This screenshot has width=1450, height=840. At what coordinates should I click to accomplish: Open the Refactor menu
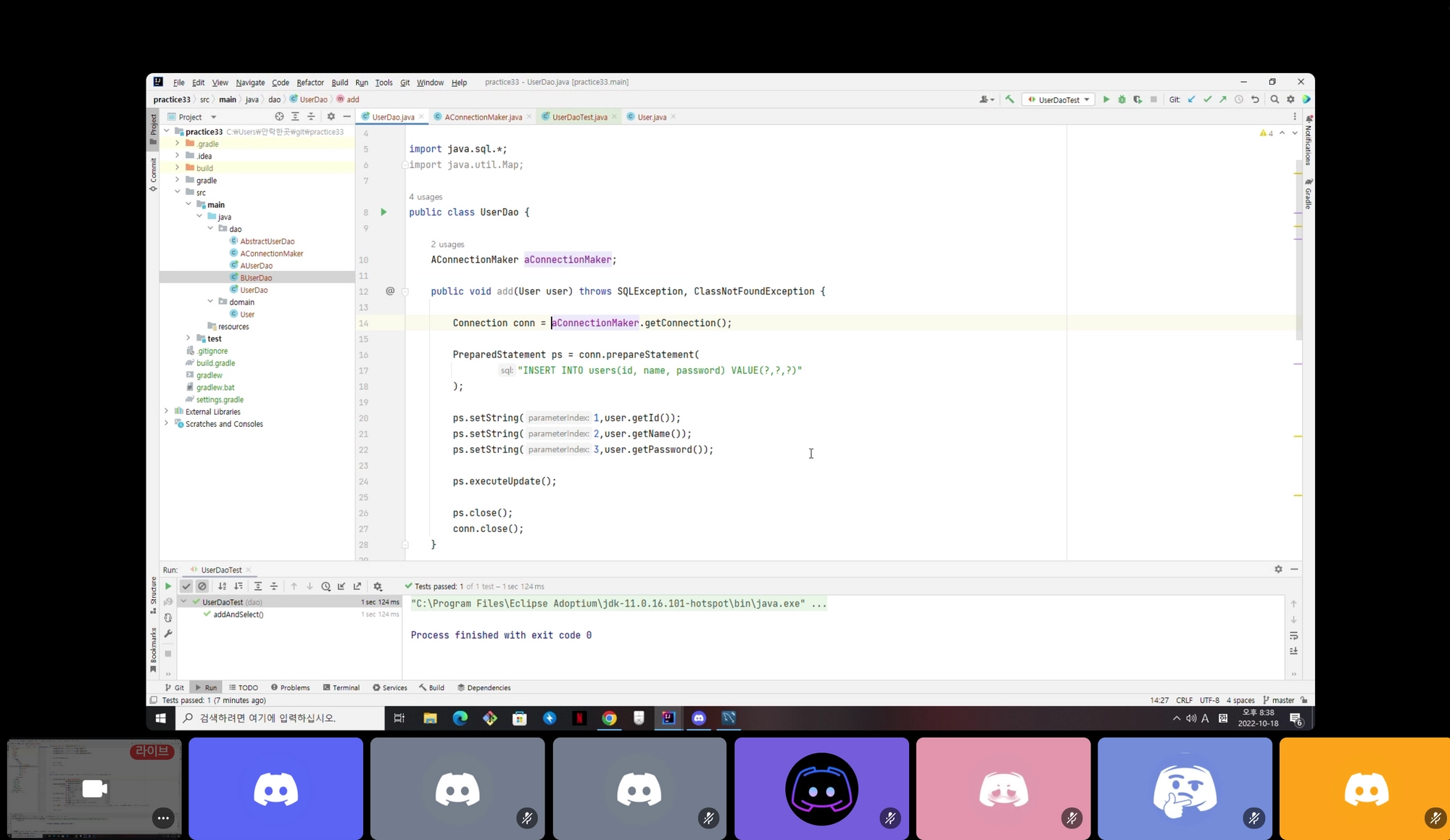310,83
